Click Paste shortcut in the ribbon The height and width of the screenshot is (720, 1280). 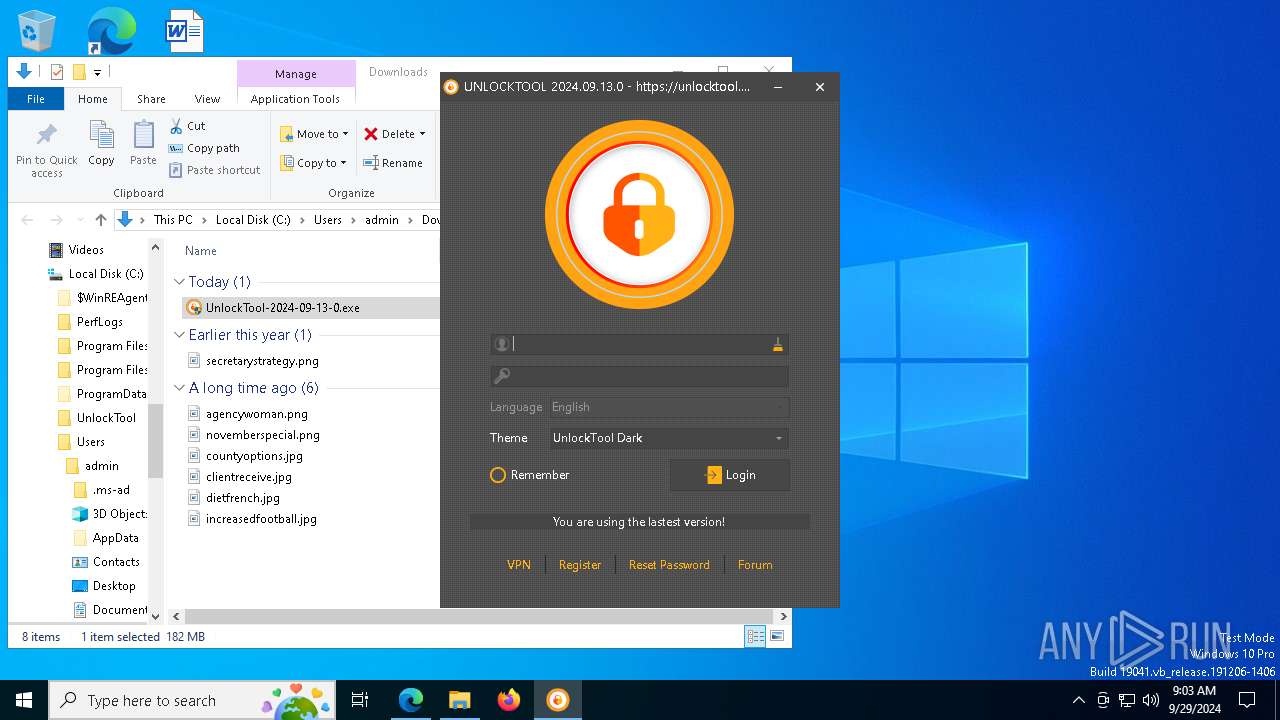pyautogui.click(x=214, y=170)
